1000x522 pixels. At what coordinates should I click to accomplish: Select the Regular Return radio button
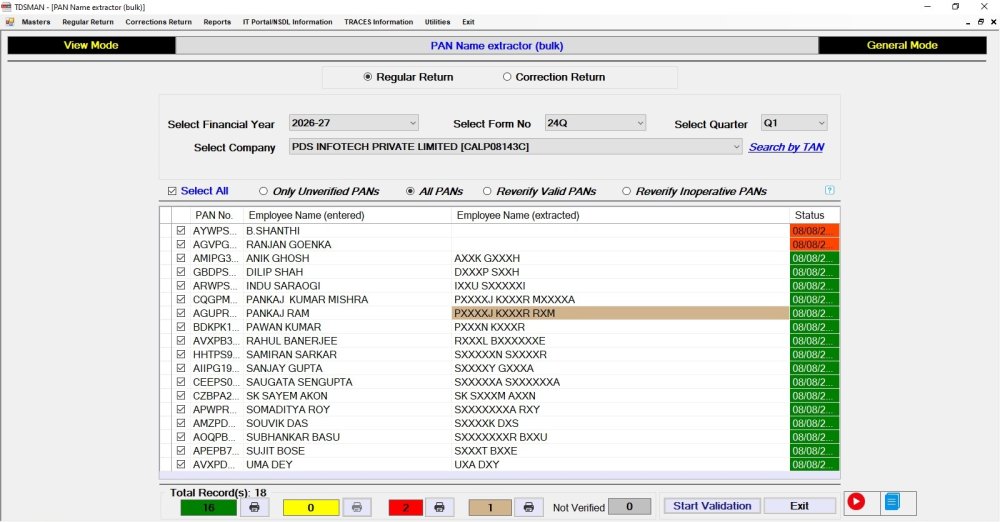coord(367,77)
